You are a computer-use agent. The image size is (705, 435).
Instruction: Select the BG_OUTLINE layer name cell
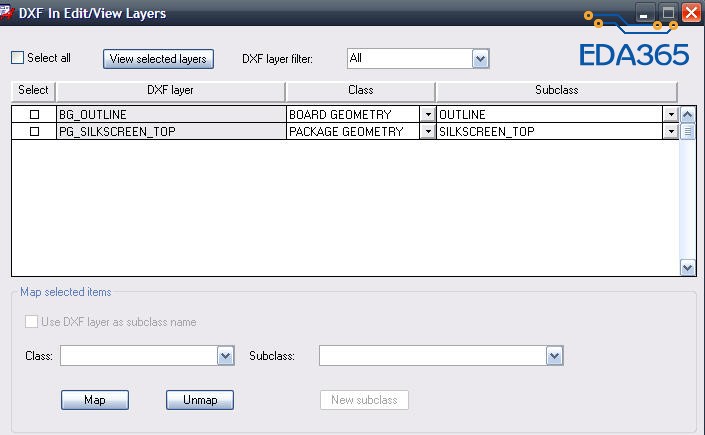(171, 115)
